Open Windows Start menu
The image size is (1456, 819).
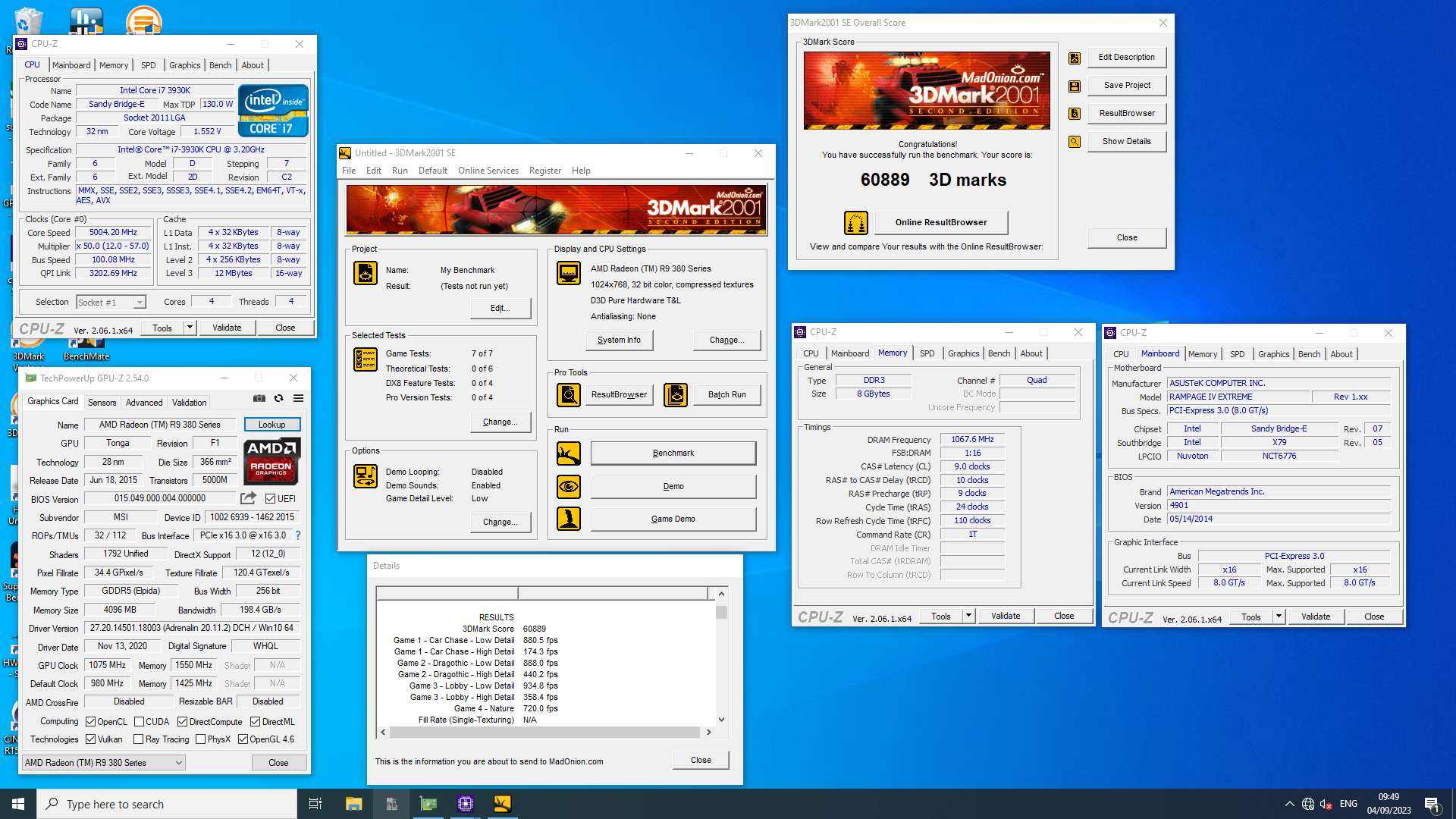(18, 804)
